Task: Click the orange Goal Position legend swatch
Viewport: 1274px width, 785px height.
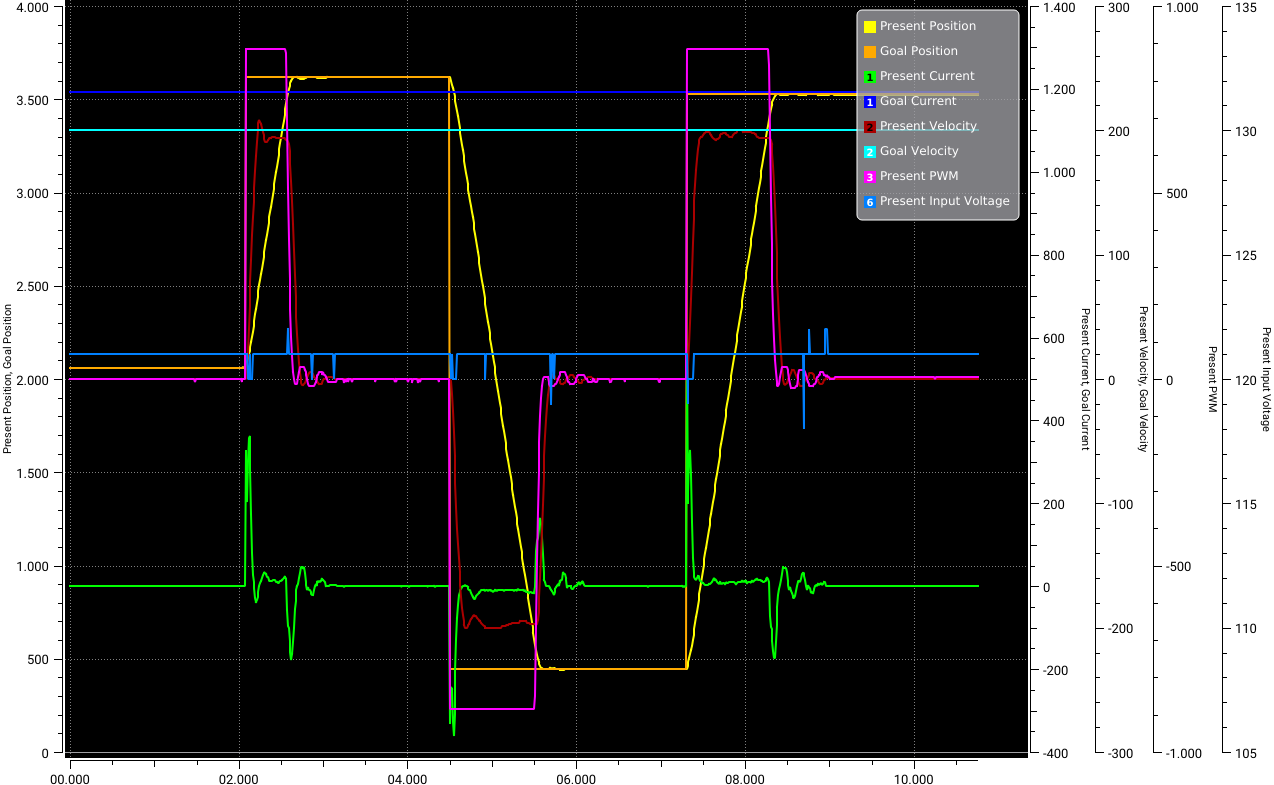Action: pyautogui.click(x=870, y=52)
